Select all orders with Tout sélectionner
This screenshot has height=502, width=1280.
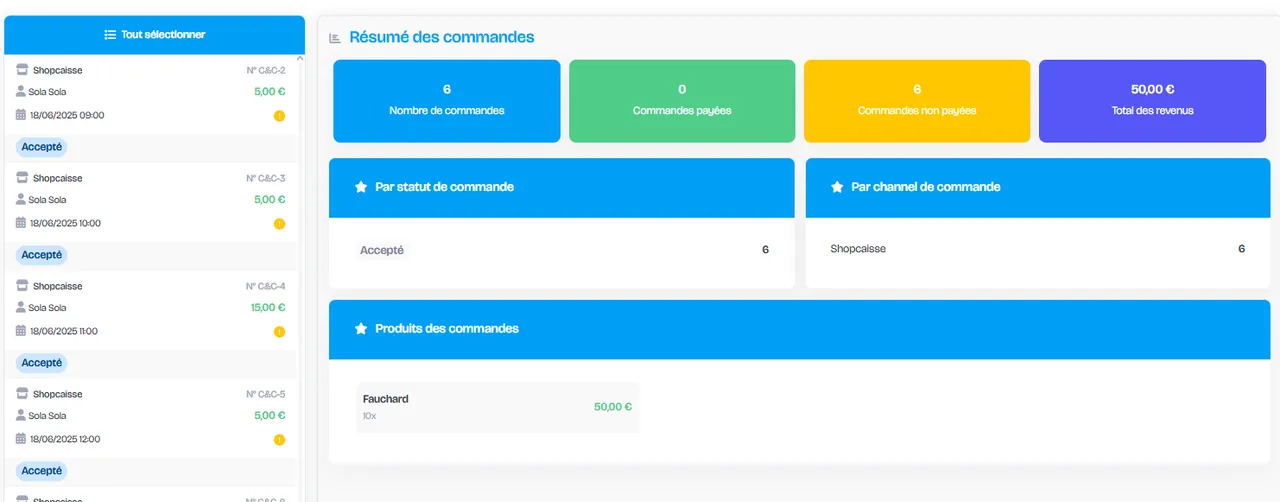tap(155, 35)
